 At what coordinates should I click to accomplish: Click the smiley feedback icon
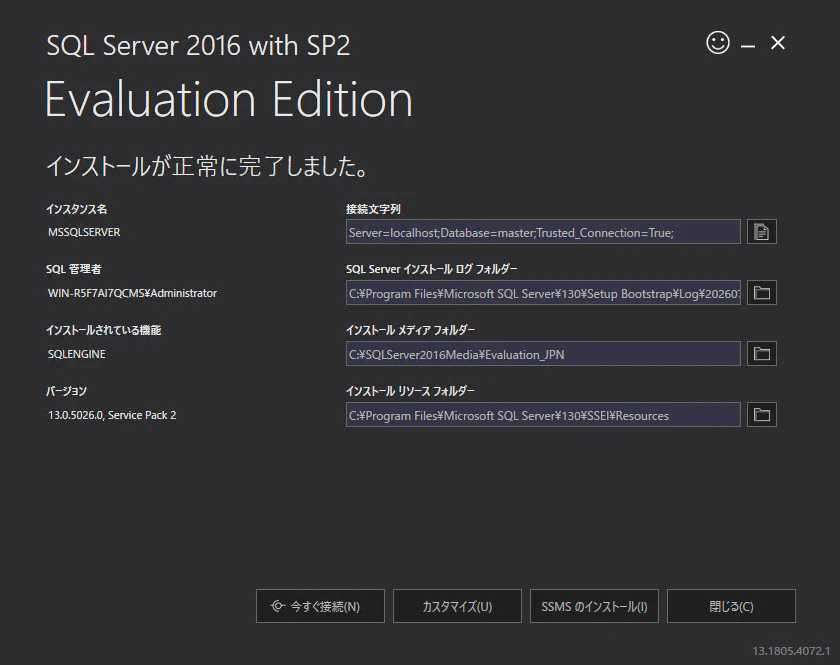click(x=718, y=42)
